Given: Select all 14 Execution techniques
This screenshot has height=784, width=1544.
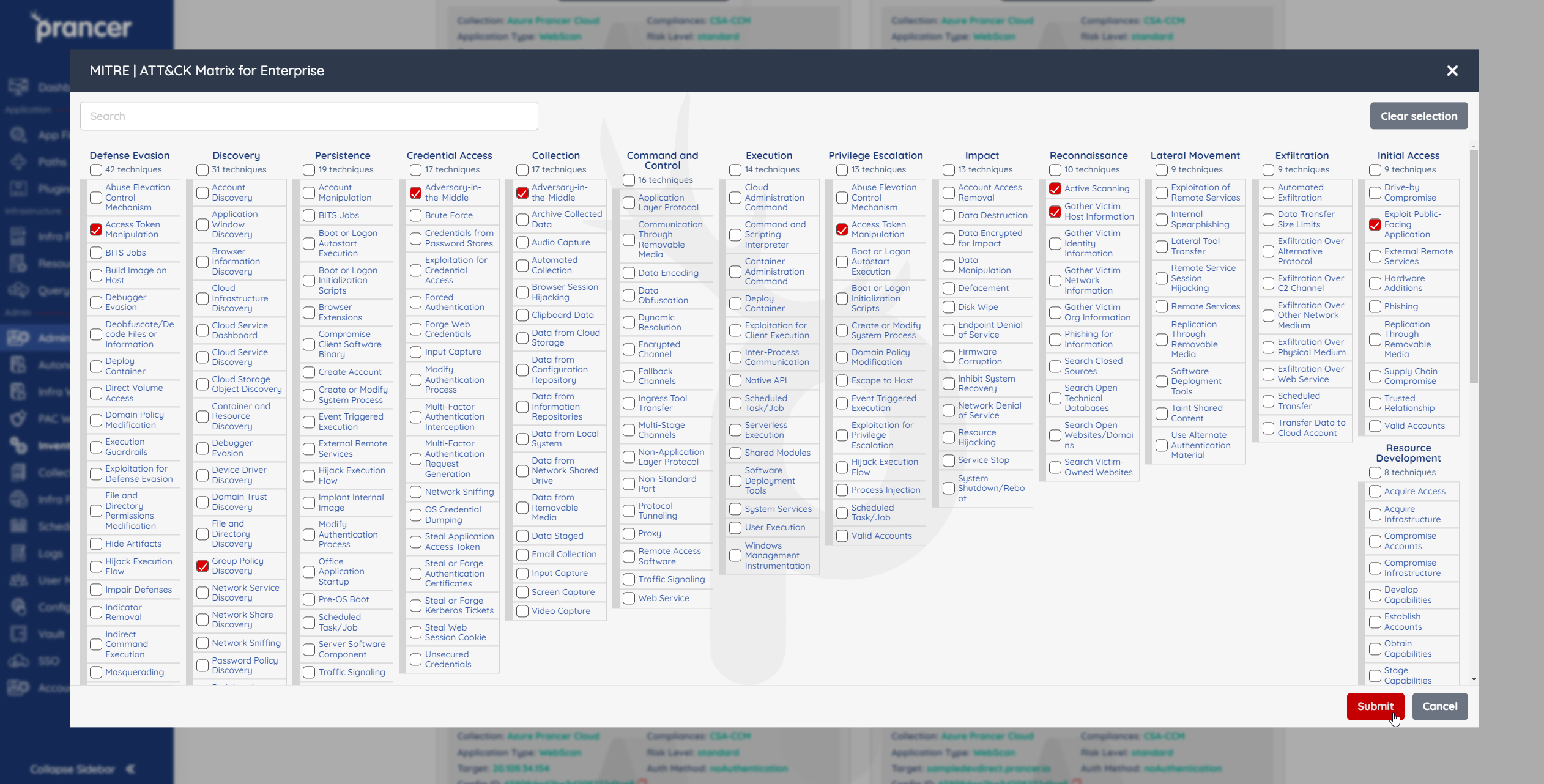Looking at the screenshot, I should 735,170.
